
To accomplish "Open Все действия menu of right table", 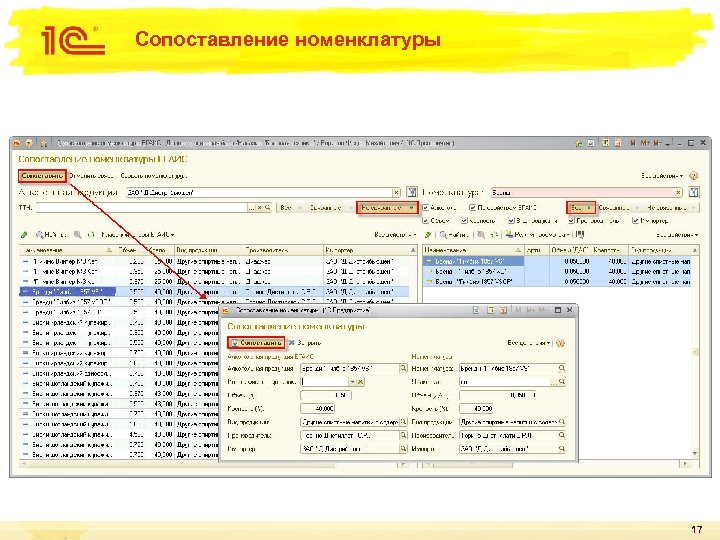I will pyautogui.click(x=677, y=235).
